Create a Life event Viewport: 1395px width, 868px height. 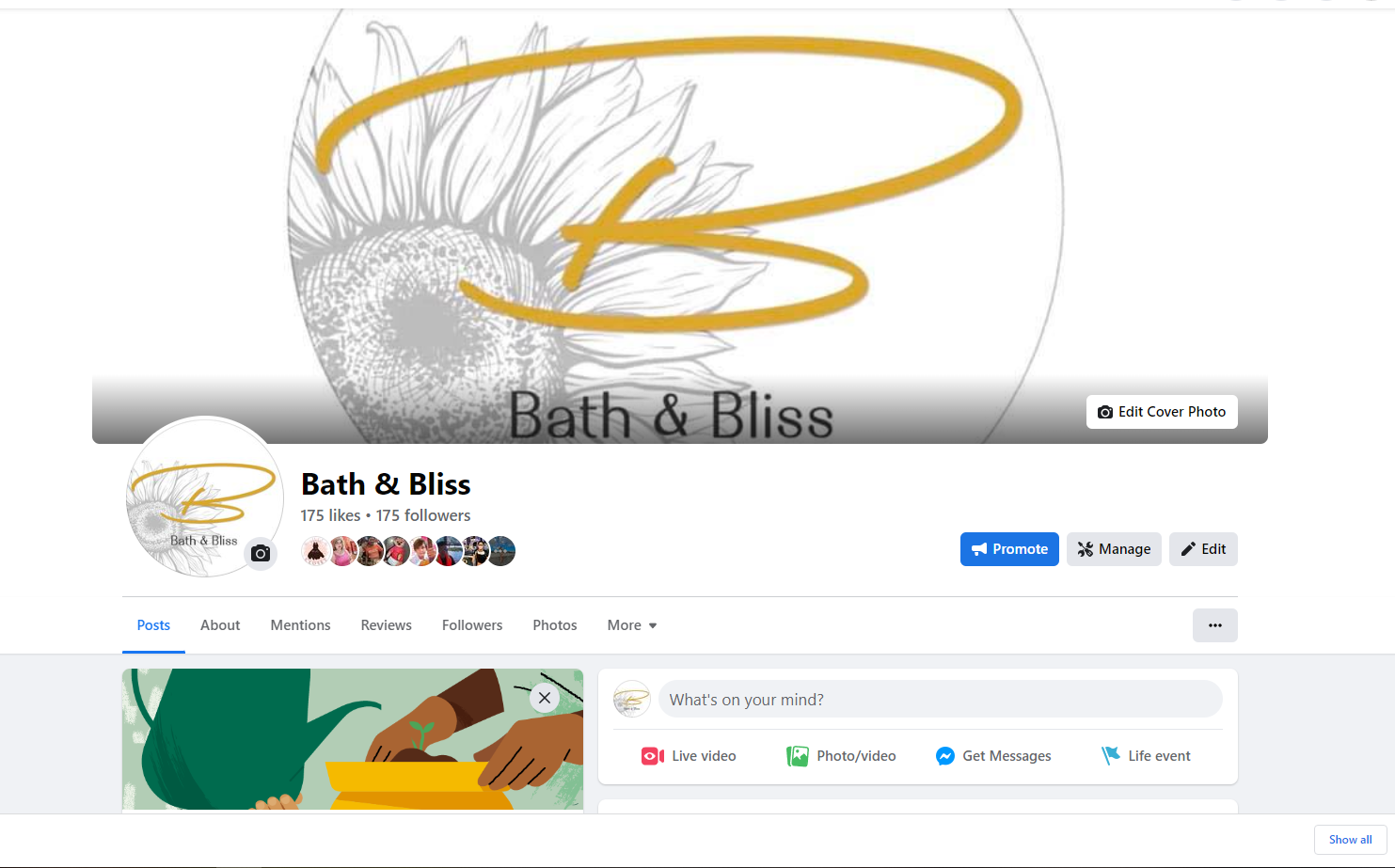pyautogui.click(x=1146, y=756)
